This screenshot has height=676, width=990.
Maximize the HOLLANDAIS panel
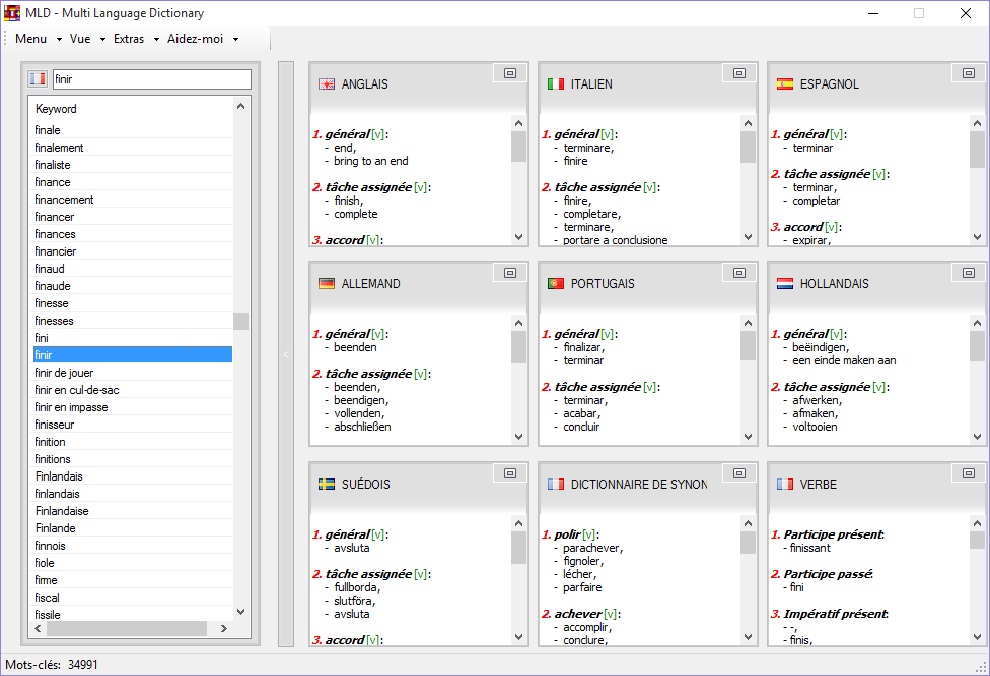968,273
